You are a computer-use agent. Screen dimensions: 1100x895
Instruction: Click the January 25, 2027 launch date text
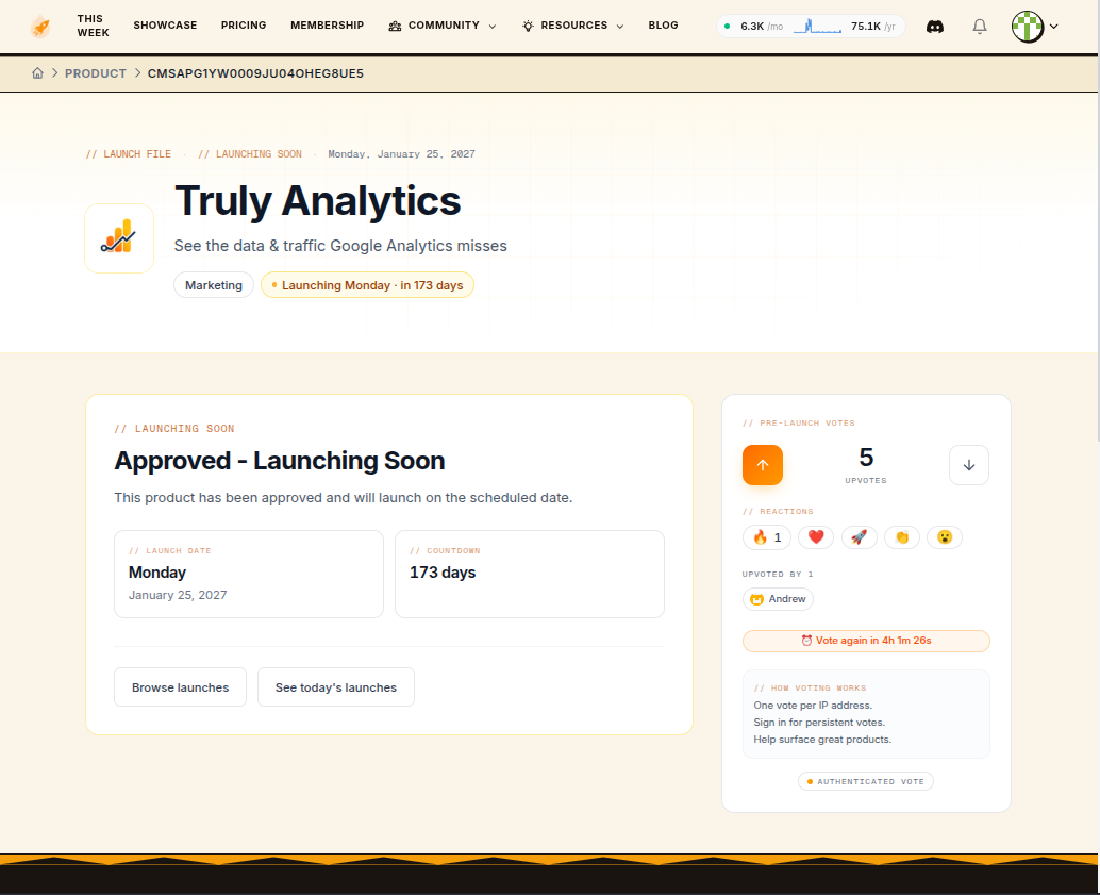click(x=178, y=595)
